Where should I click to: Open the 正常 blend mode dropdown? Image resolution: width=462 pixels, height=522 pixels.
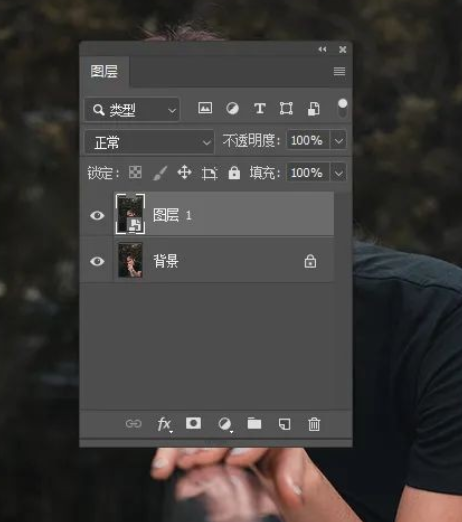click(149, 142)
